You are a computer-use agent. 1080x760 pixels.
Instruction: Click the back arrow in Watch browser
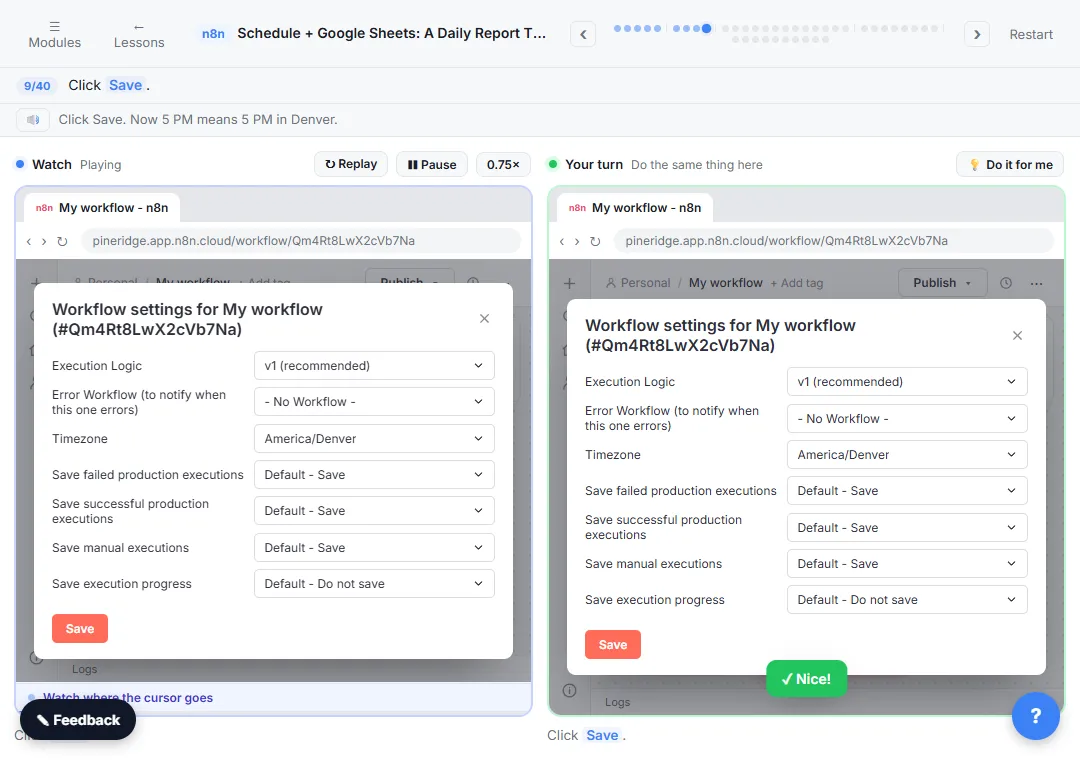coord(29,241)
